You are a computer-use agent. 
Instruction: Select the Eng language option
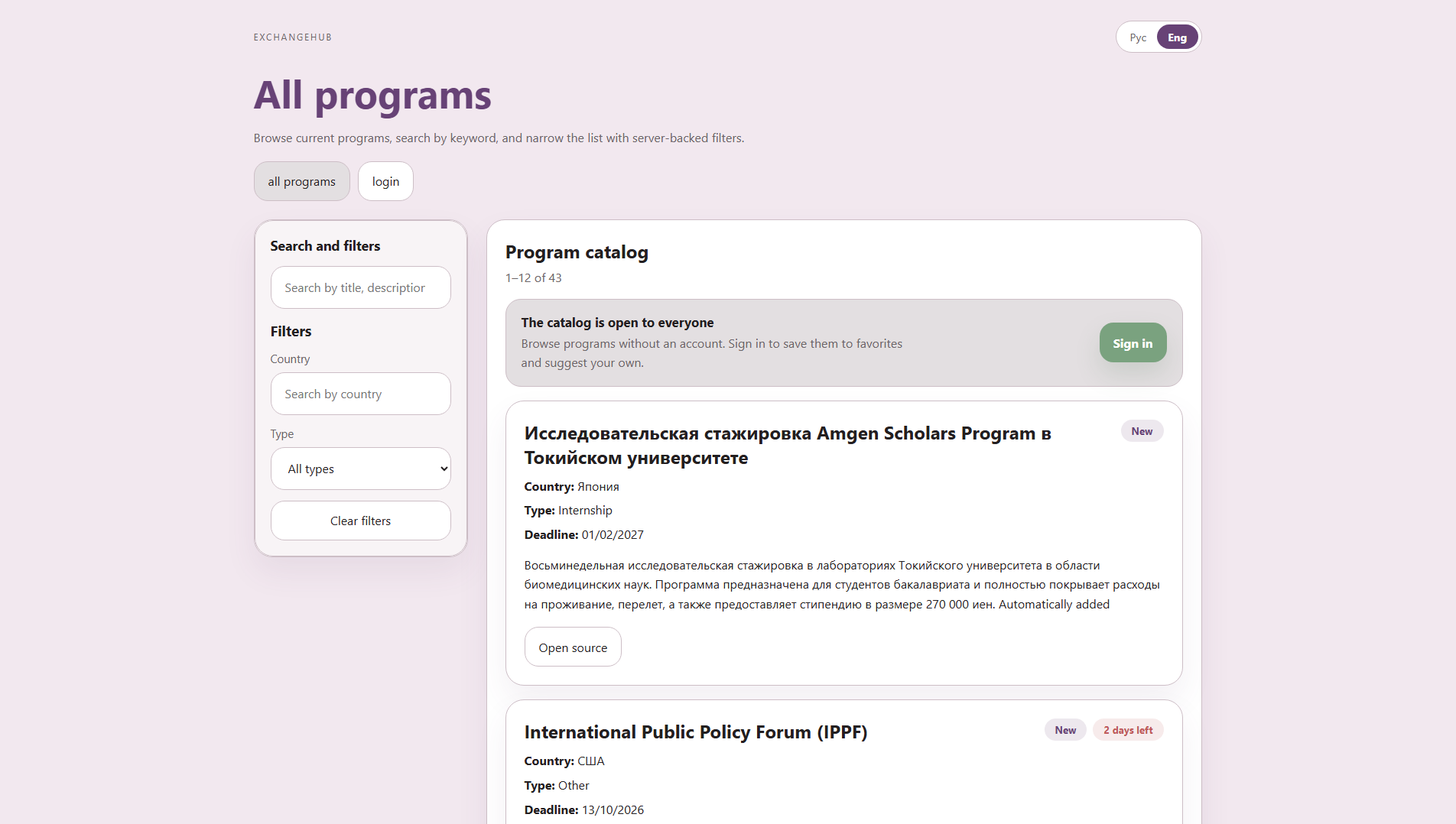coord(1177,37)
